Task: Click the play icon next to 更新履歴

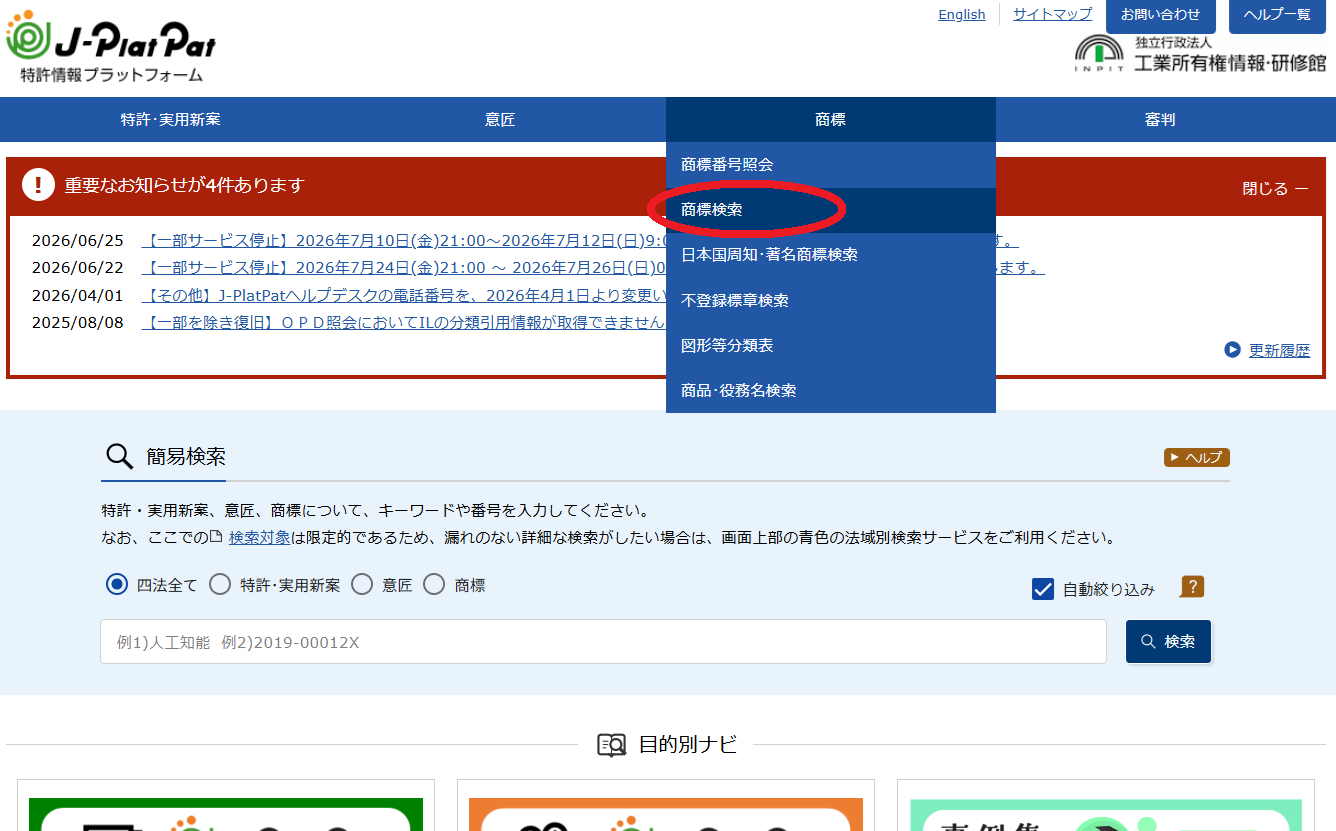Action: [x=1232, y=350]
